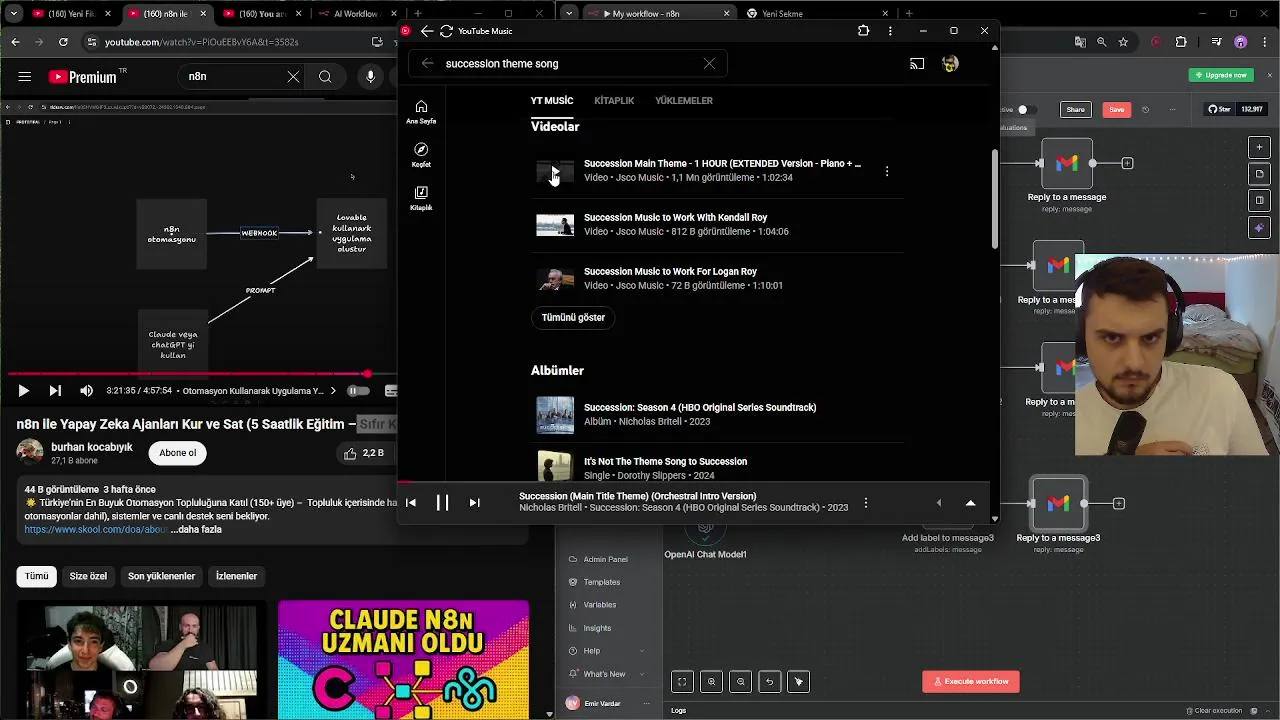1280x720 pixels.
Task: Mute the YouTube video volume
Action: pyautogui.click(x=86, y=391)
